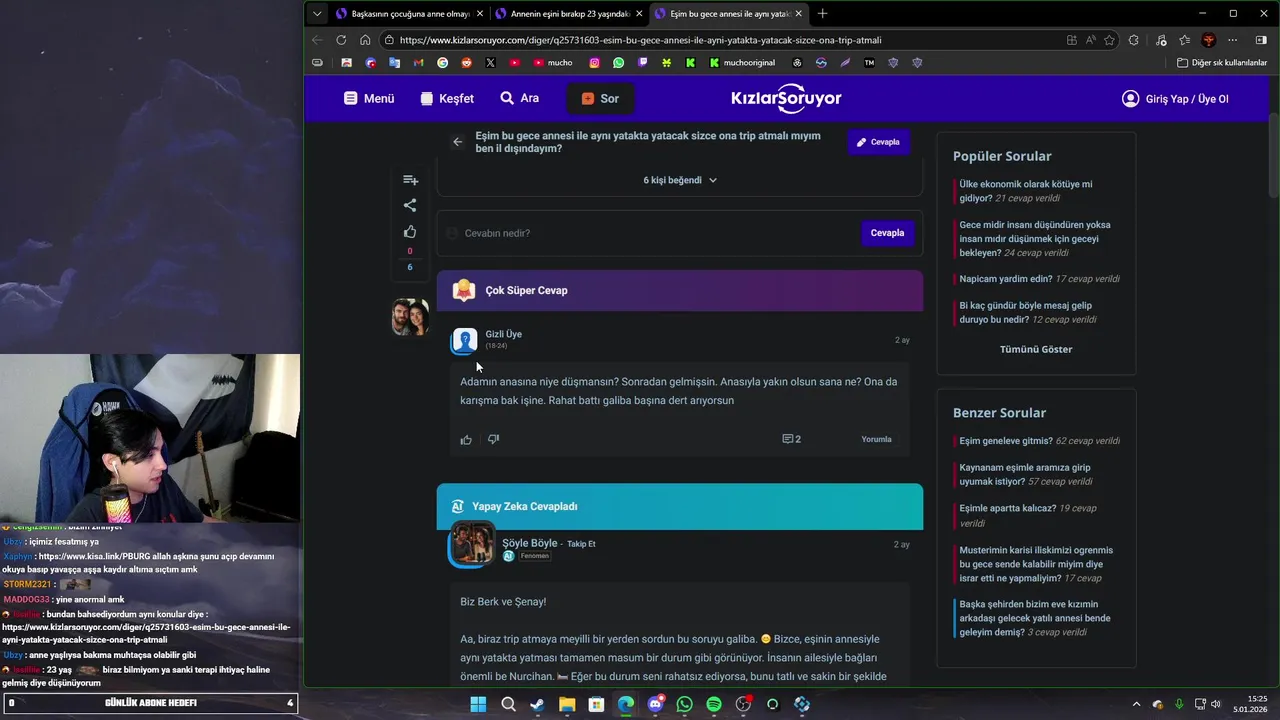The height and width of the screenshot is (720, 1280).
Task: Open a new browser tab
Action: [x=822, y=14]
